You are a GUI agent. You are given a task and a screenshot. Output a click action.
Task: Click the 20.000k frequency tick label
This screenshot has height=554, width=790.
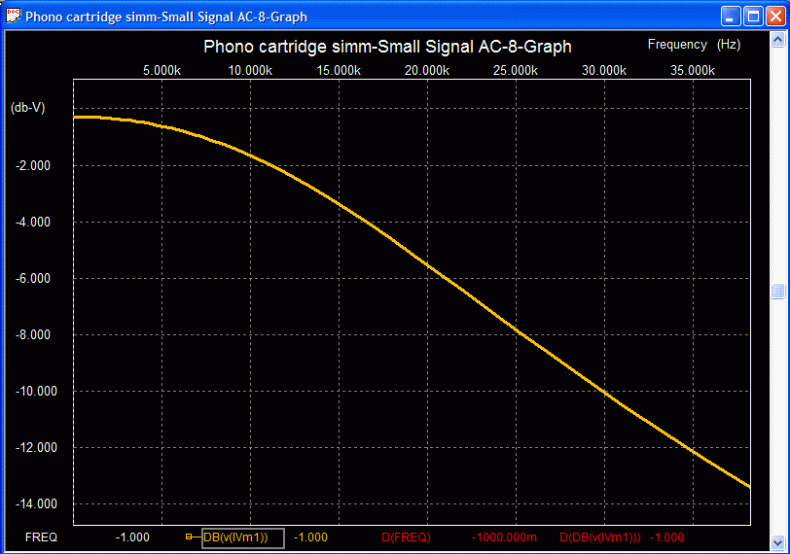tap(426, 71)
